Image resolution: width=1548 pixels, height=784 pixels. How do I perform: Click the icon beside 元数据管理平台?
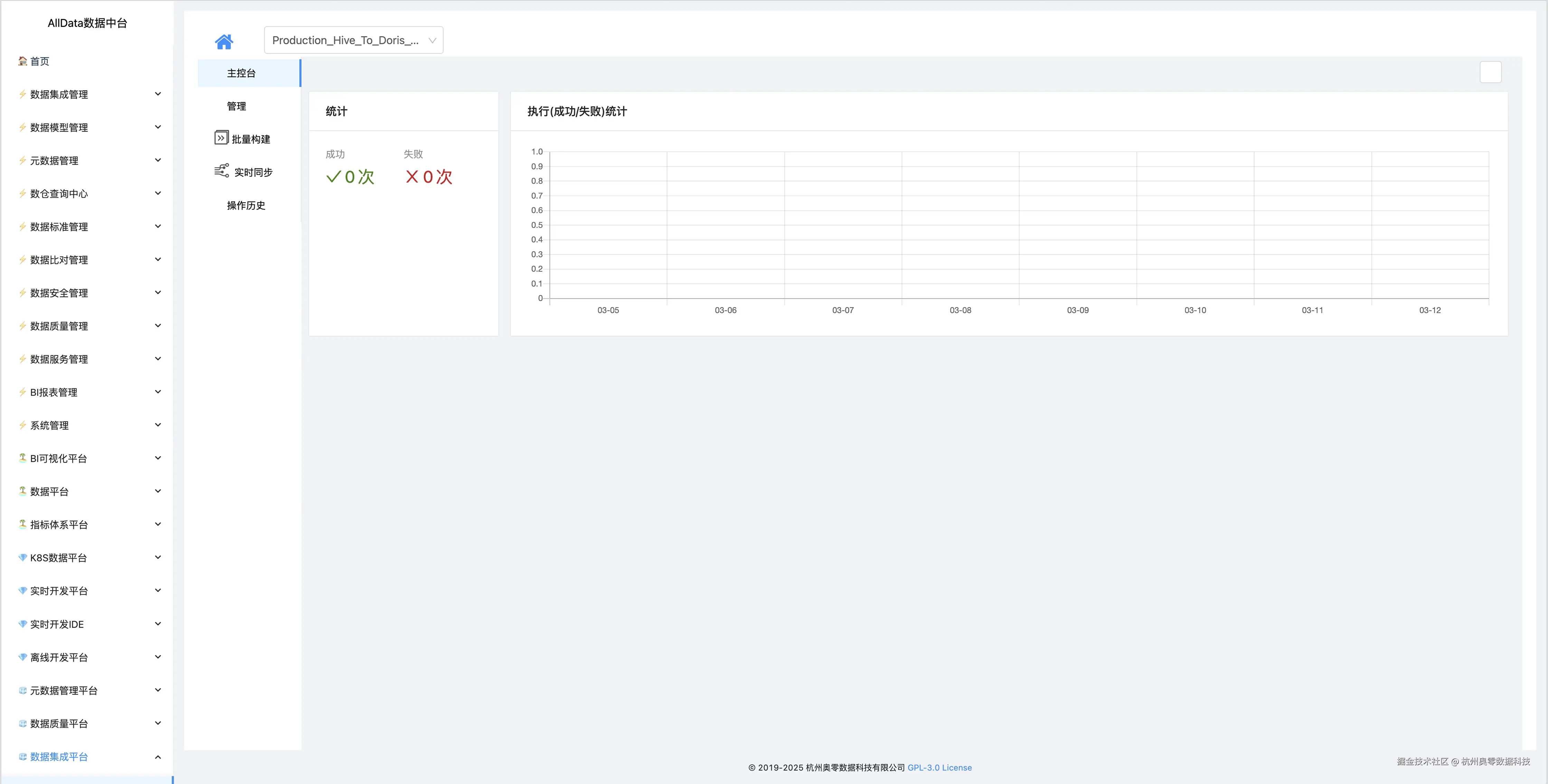point(23,690)
